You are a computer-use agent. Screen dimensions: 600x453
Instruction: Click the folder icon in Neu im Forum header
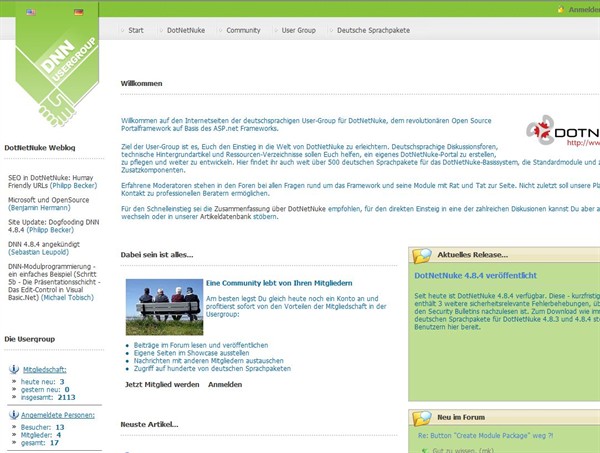point(423,415)
